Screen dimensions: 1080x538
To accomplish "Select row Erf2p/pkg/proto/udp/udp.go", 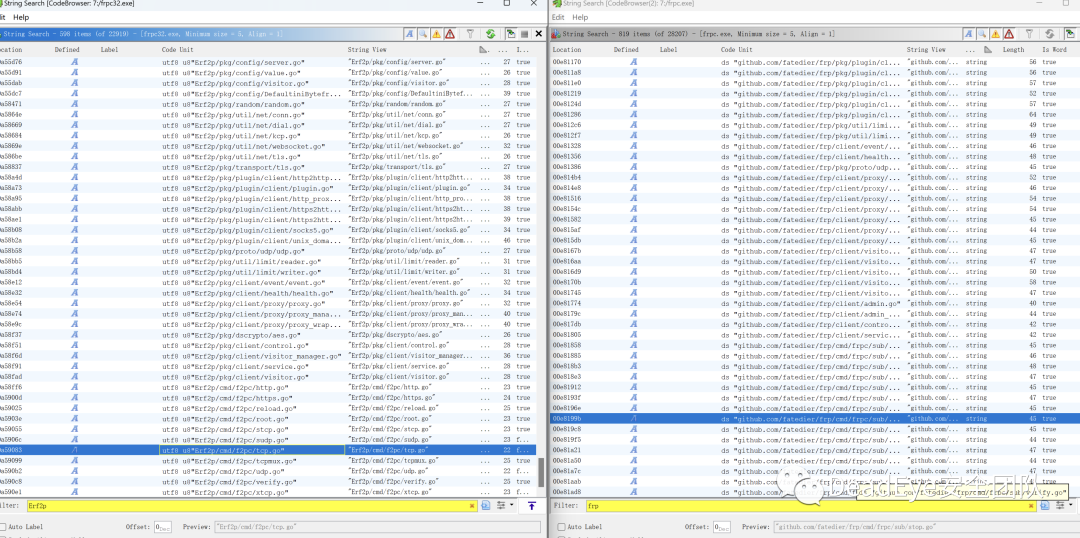I will click(269, 251).
